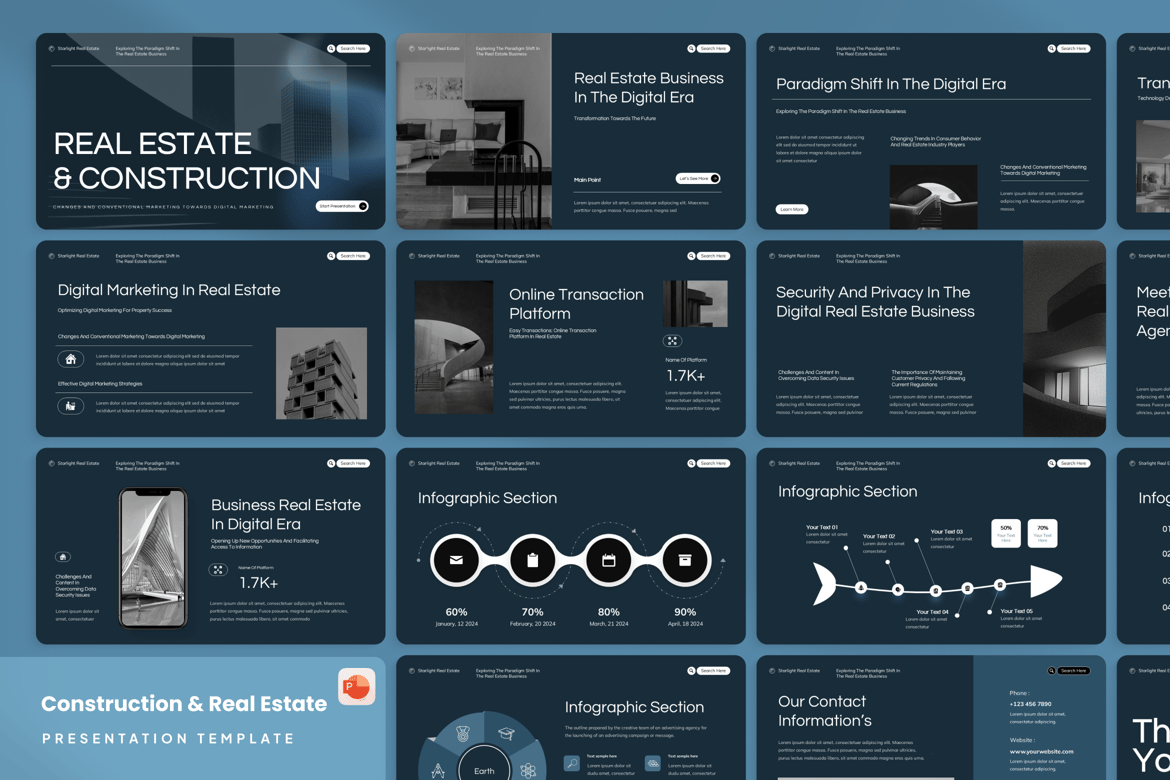Click the envelope icon above 60%
The width and height of the screenshot is (1170, 780).
(x=456, y=560)
